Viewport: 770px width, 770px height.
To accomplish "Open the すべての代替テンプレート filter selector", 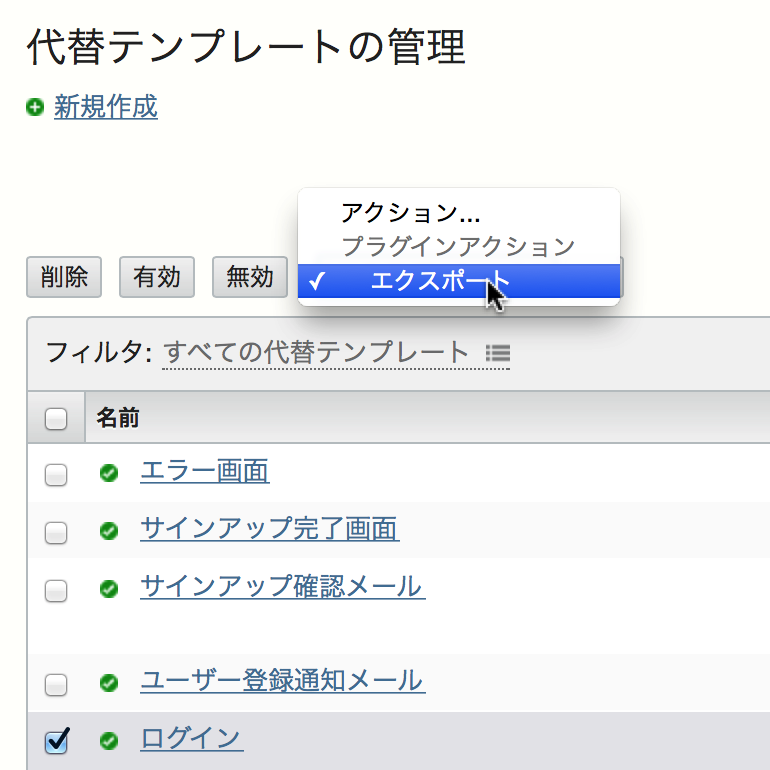I will 316,352.
